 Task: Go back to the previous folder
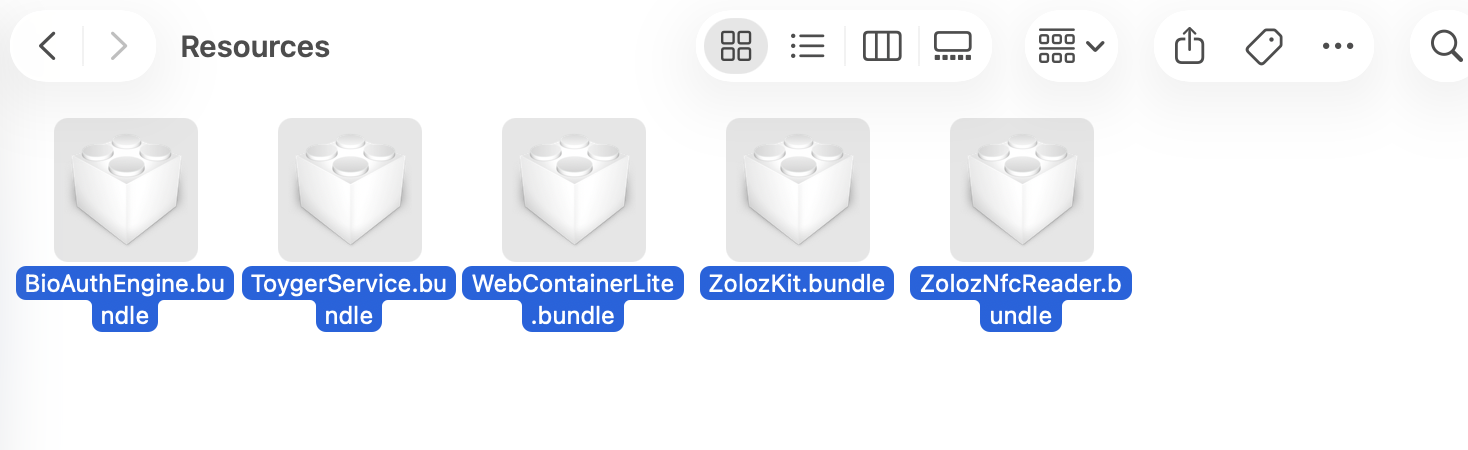[x=47, y=46]
